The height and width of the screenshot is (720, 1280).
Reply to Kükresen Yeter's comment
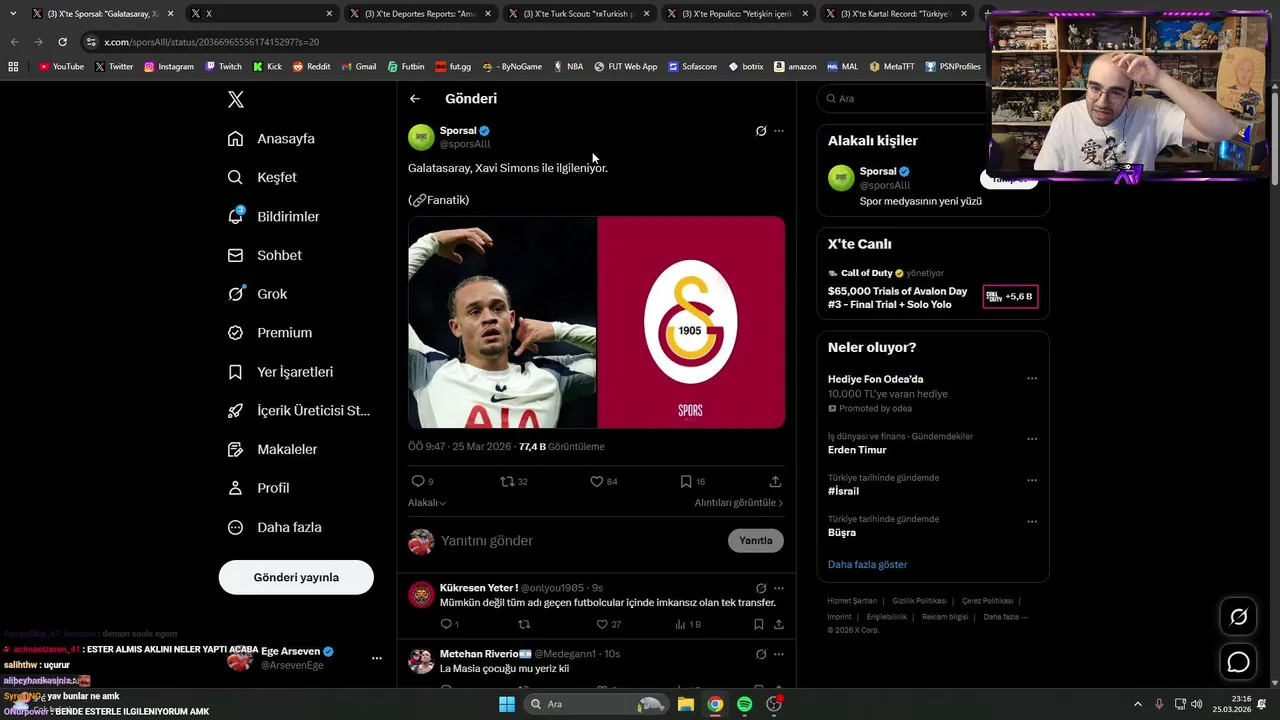447,624
